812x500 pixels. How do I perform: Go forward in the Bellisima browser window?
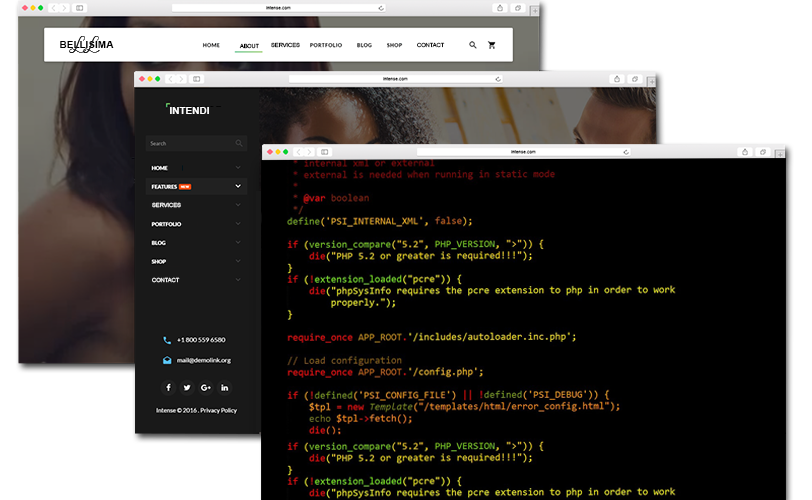pos(64,8)
